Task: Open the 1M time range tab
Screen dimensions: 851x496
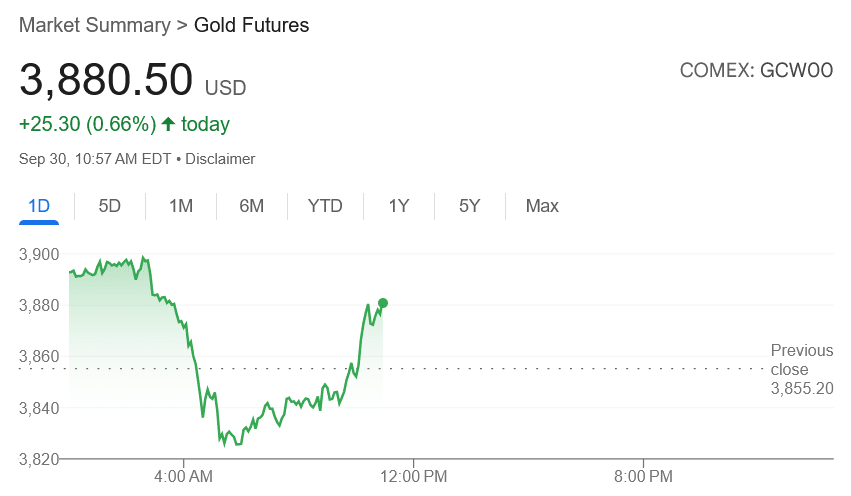Action: tap(181, 206)
